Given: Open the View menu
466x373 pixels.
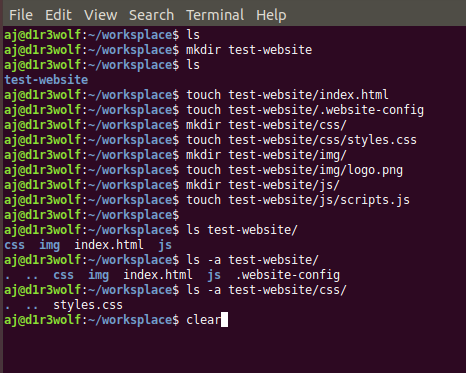Looking at the screenshot, I should [100, 15].
